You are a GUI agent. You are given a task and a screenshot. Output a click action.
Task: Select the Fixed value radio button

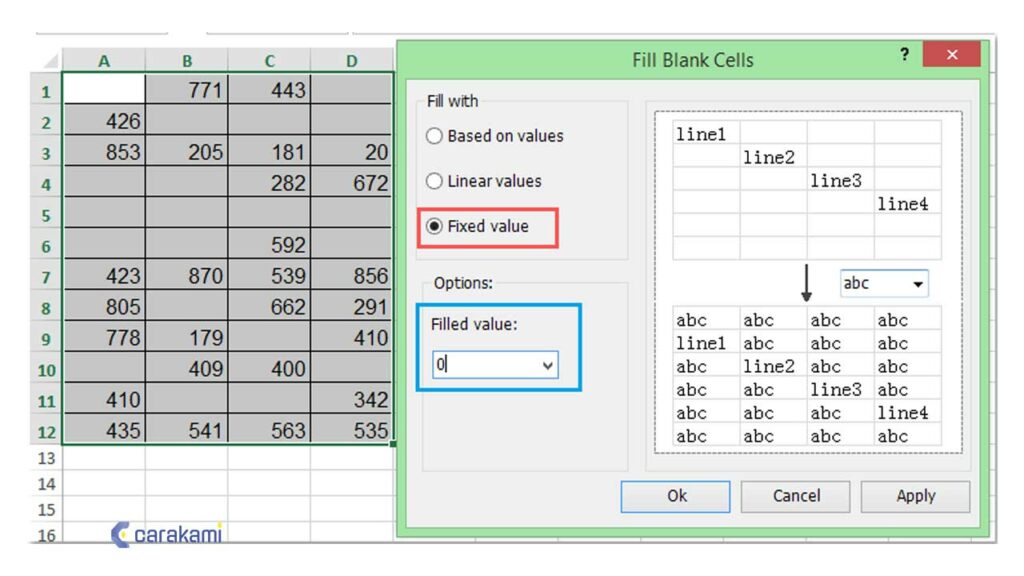(435, 226)
